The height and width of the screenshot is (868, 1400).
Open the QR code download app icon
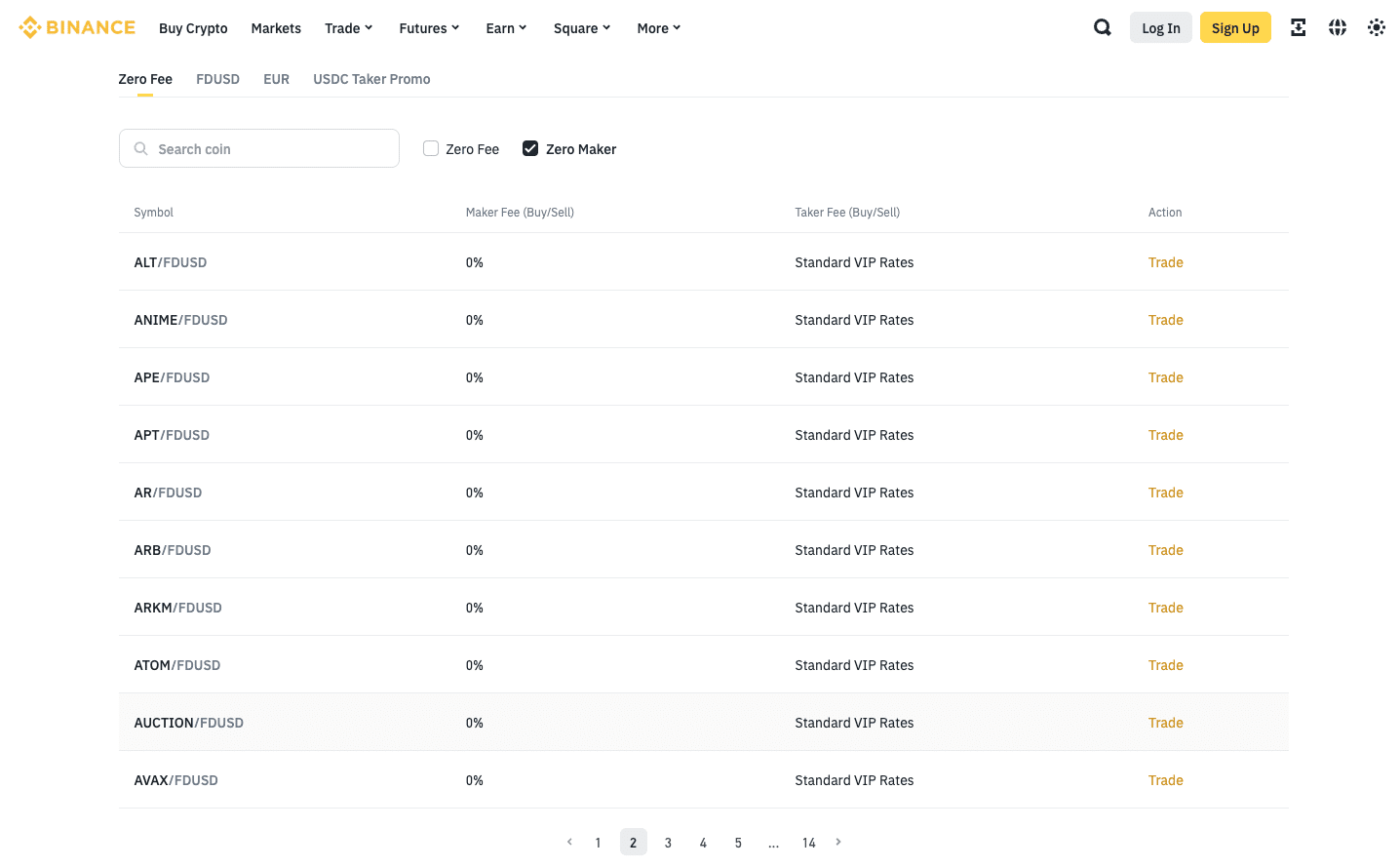click(x=1298, y=27)
